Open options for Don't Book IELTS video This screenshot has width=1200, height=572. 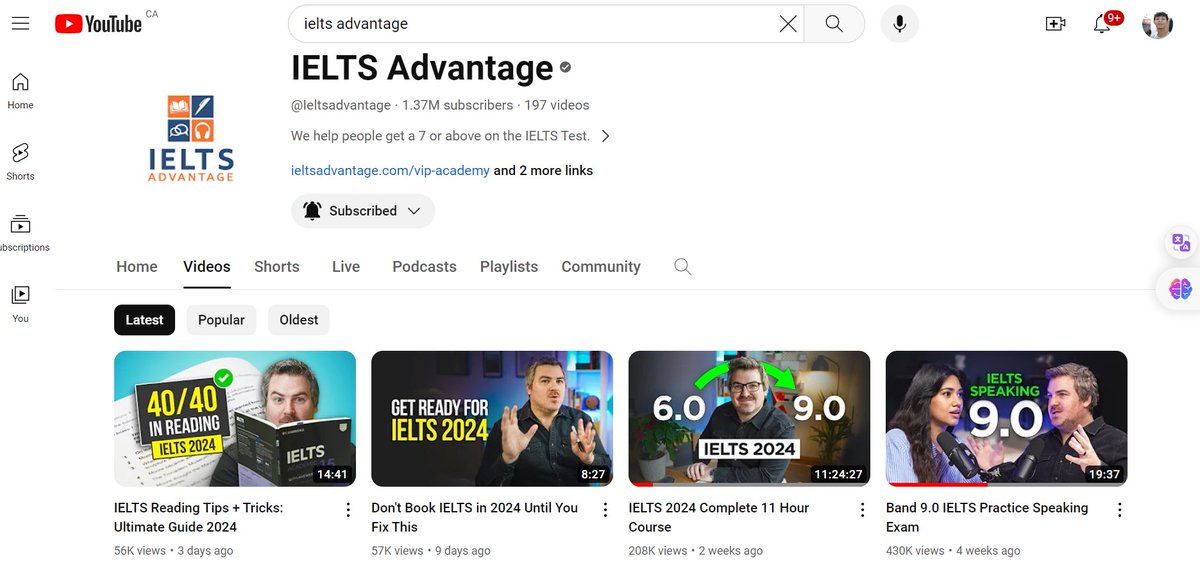(605, 510)
